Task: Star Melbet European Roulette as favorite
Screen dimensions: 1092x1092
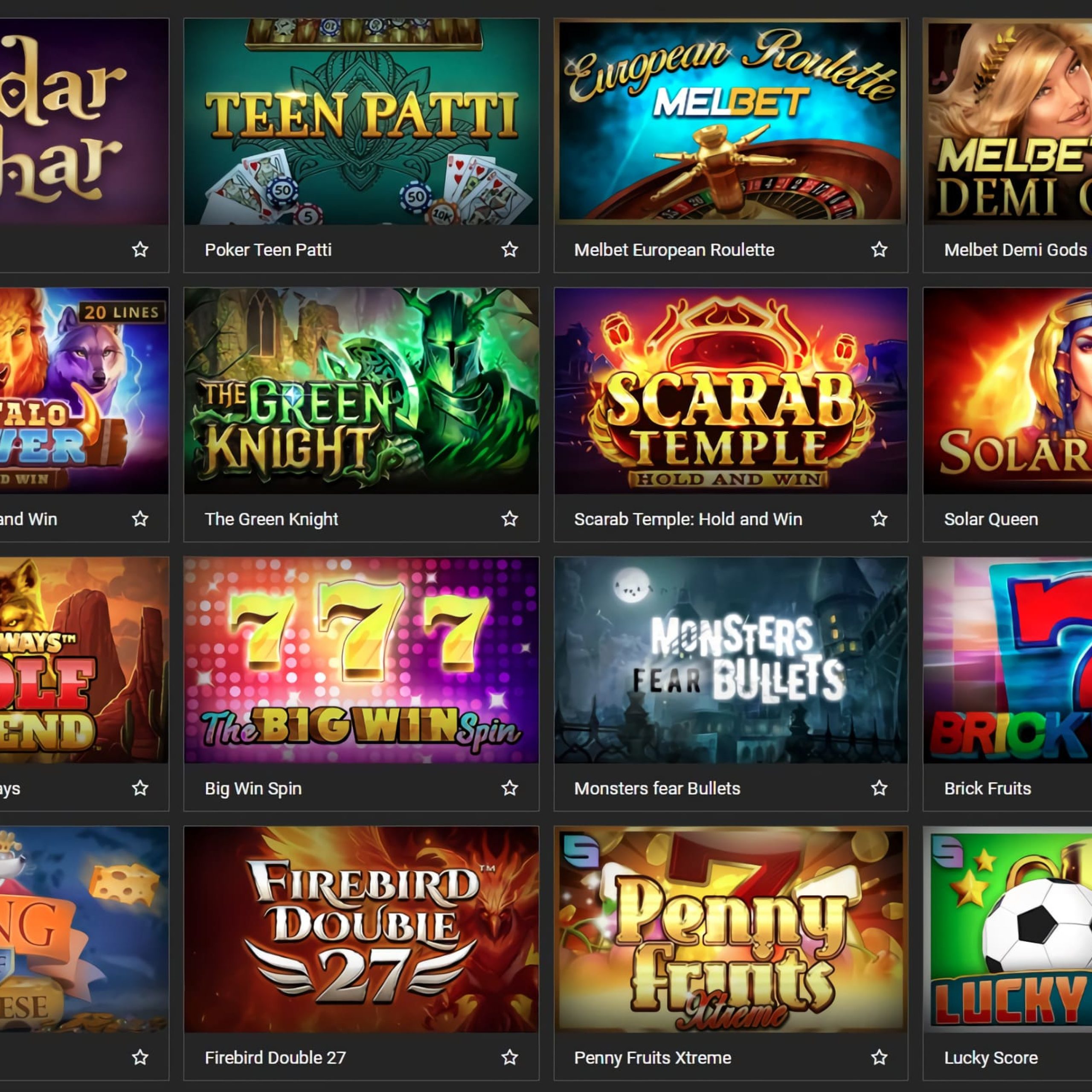Action: (x=879, y=249)
